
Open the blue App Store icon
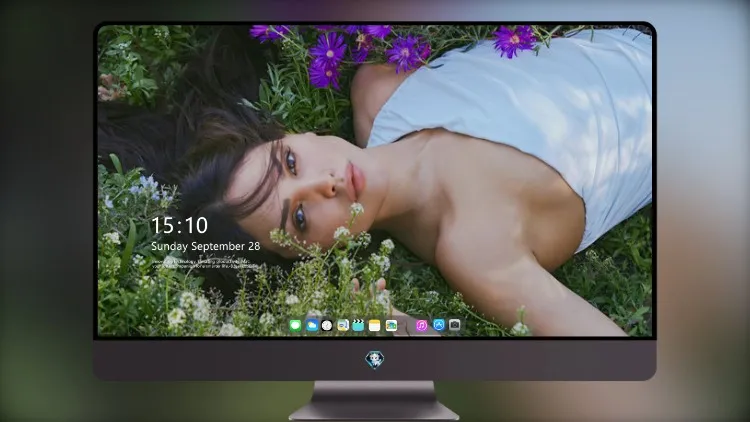tap(439, 325)
